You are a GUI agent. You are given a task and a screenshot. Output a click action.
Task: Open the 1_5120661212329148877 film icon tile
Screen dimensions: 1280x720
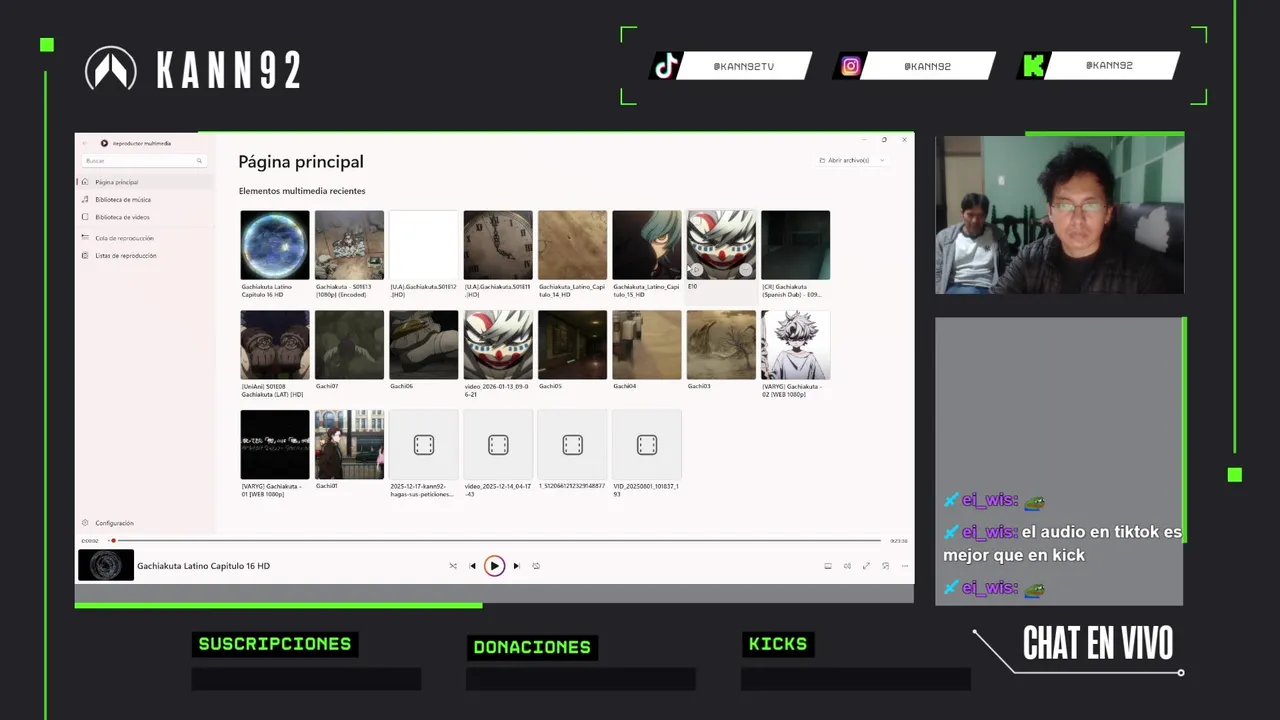[572, 445]
